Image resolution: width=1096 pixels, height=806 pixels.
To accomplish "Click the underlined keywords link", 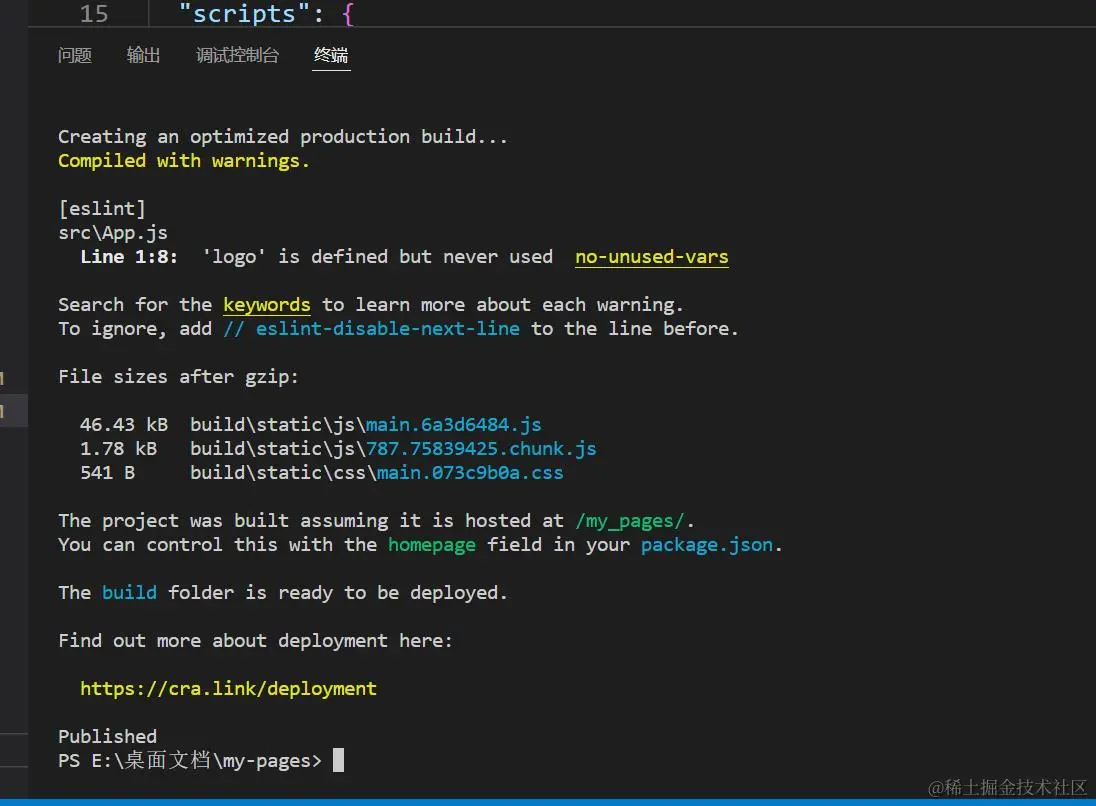I will 266,305.
